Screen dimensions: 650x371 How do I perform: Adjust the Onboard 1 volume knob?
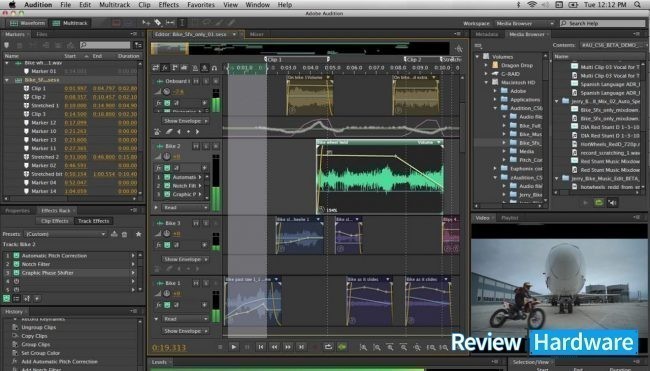click(167, 92)
